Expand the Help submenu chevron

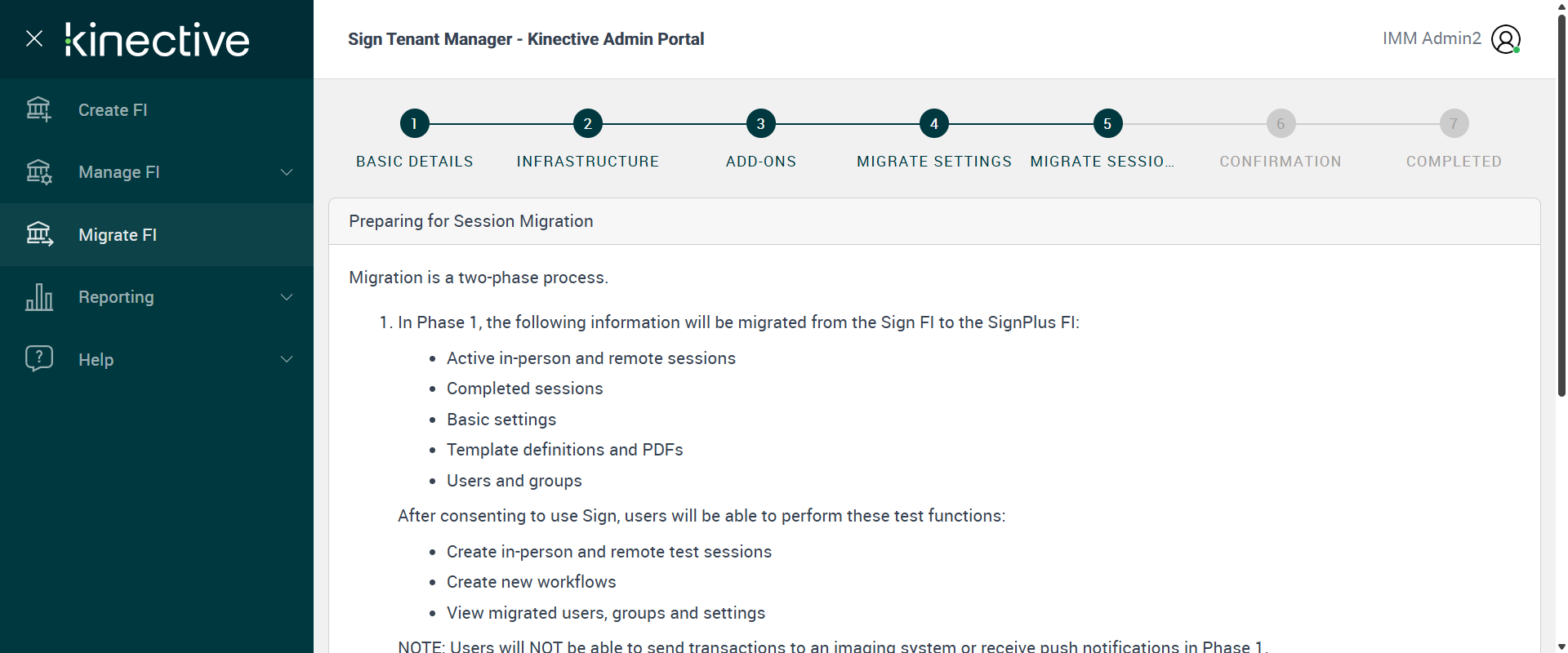pos(287,359)
